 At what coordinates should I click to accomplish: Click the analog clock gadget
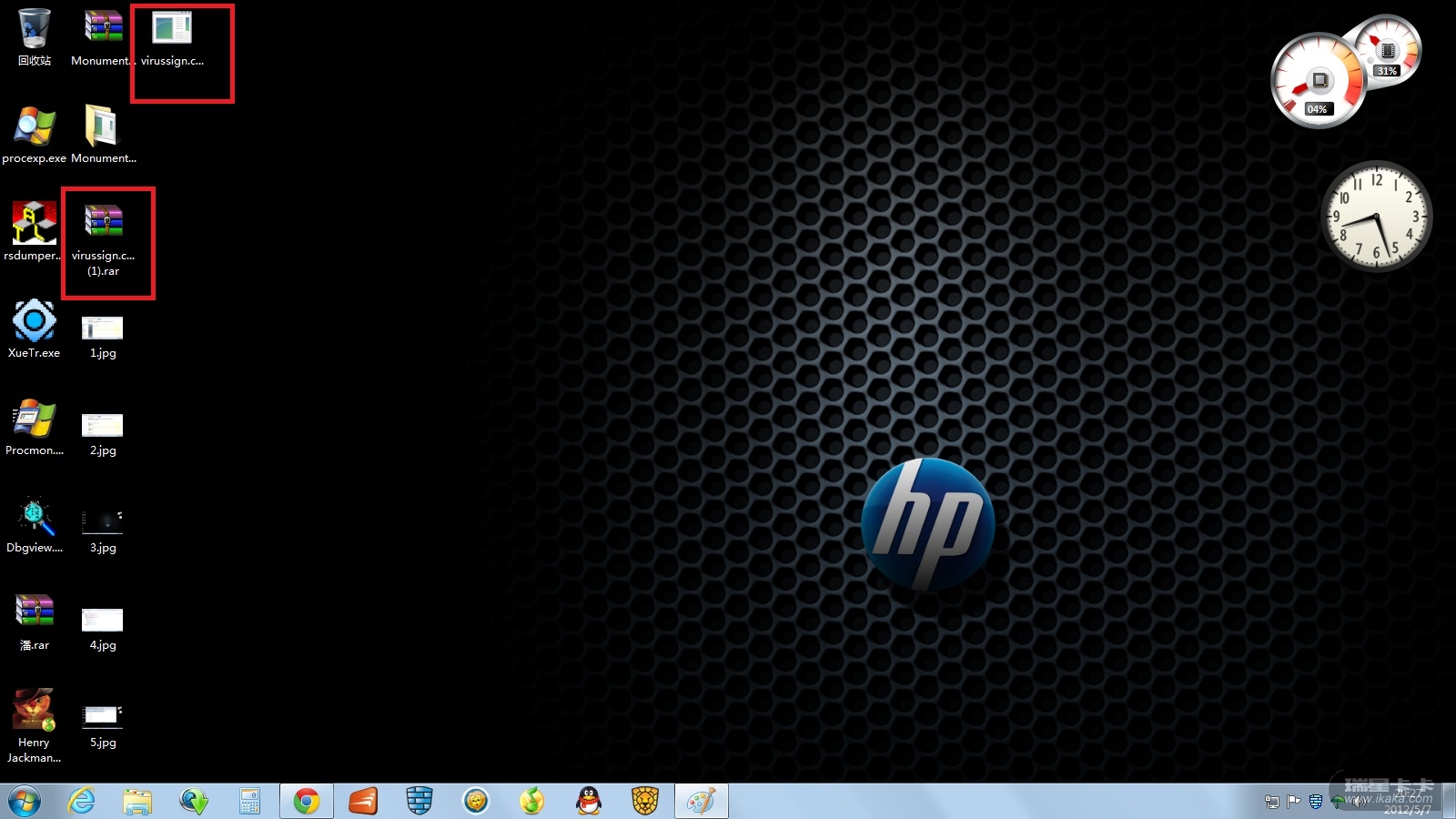(1375, 216)
